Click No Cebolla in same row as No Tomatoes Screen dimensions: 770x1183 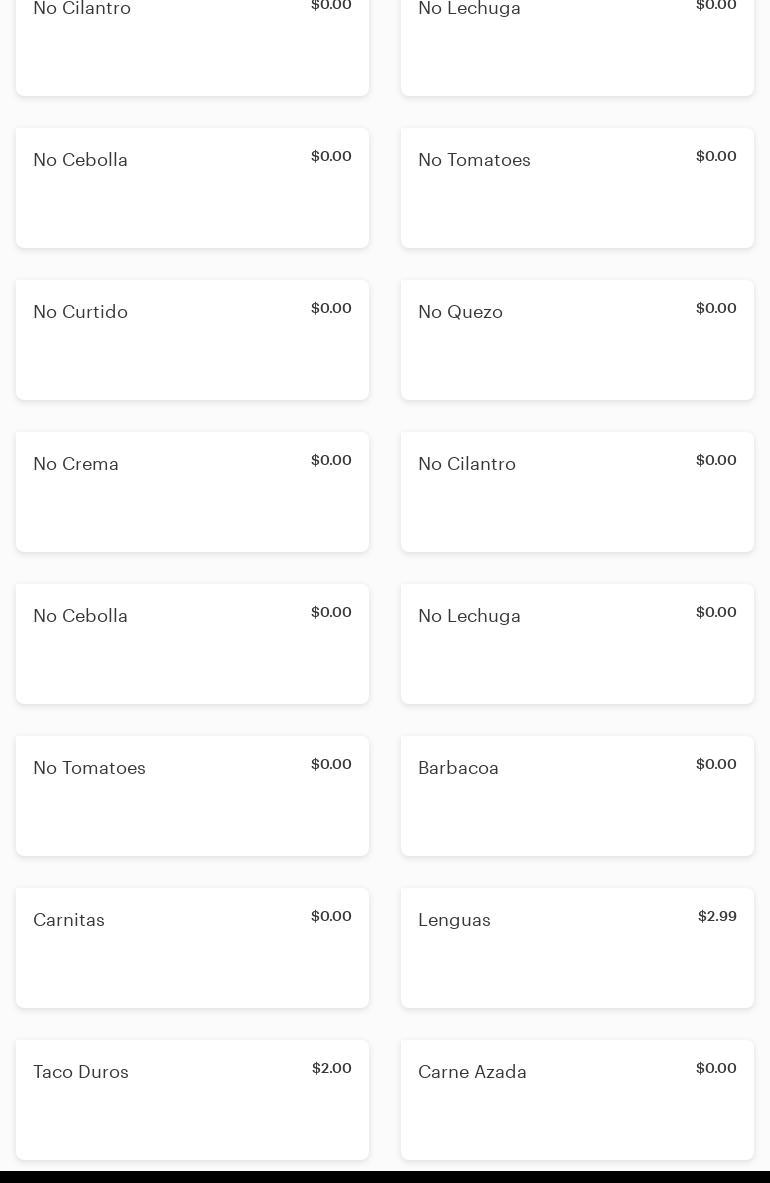point(192,188)
